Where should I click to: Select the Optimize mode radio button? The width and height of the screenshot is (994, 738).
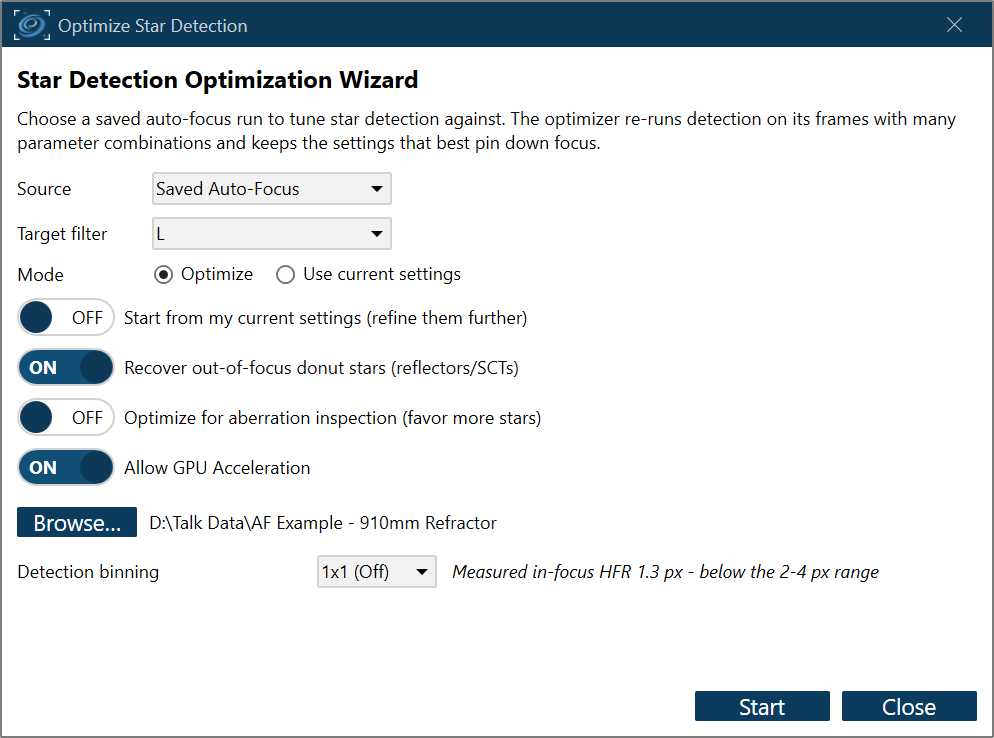[x=164, y=275]
